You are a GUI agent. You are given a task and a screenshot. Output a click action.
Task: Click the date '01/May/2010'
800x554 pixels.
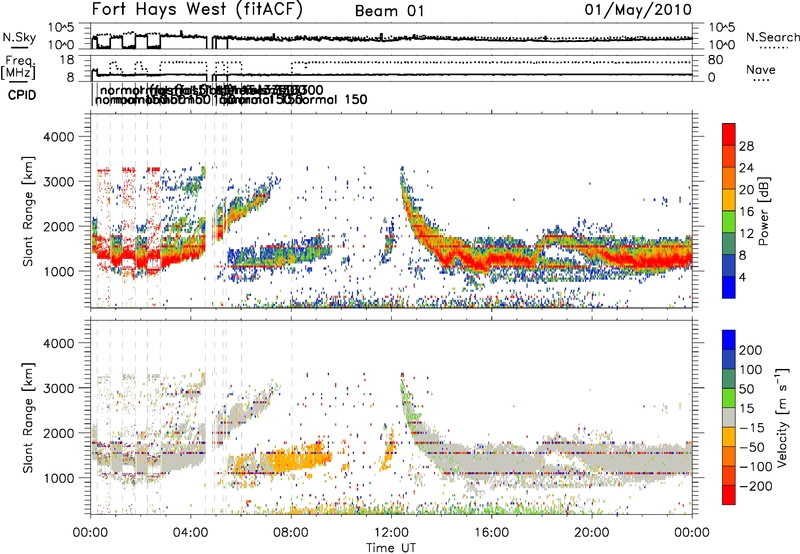click(638, 10)
